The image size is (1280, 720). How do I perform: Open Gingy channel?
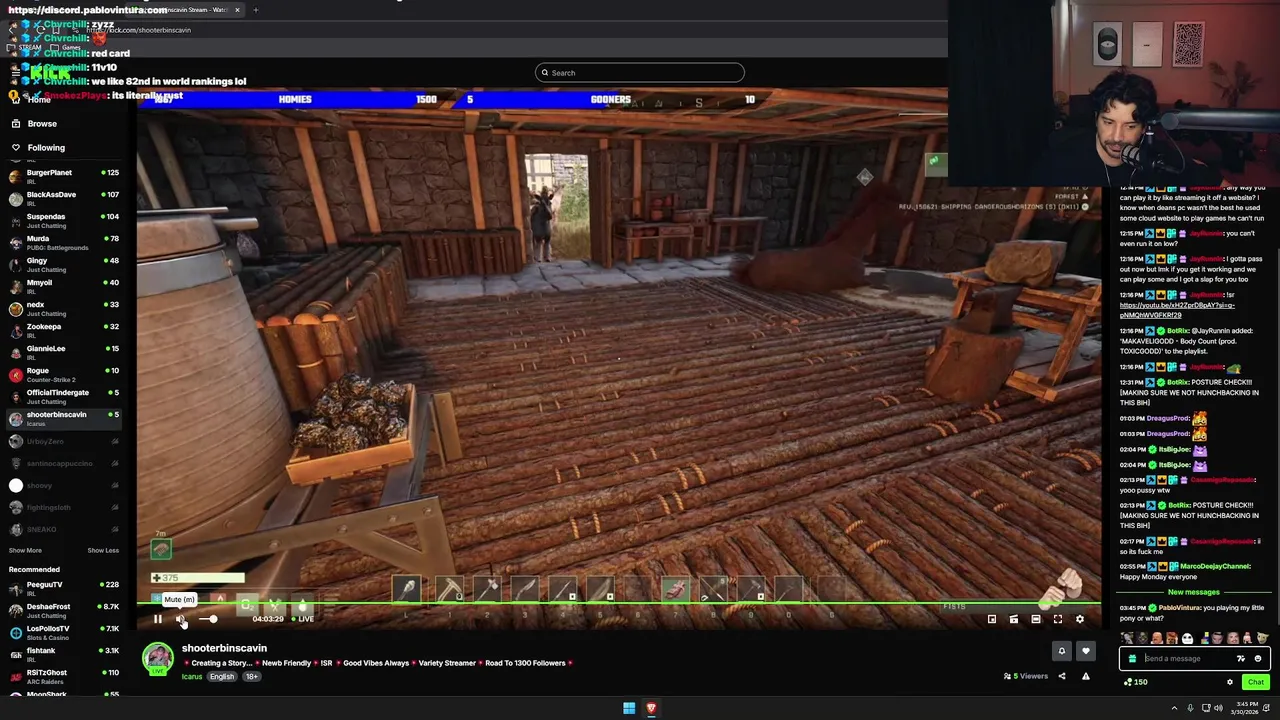click(x=62, y=264)
